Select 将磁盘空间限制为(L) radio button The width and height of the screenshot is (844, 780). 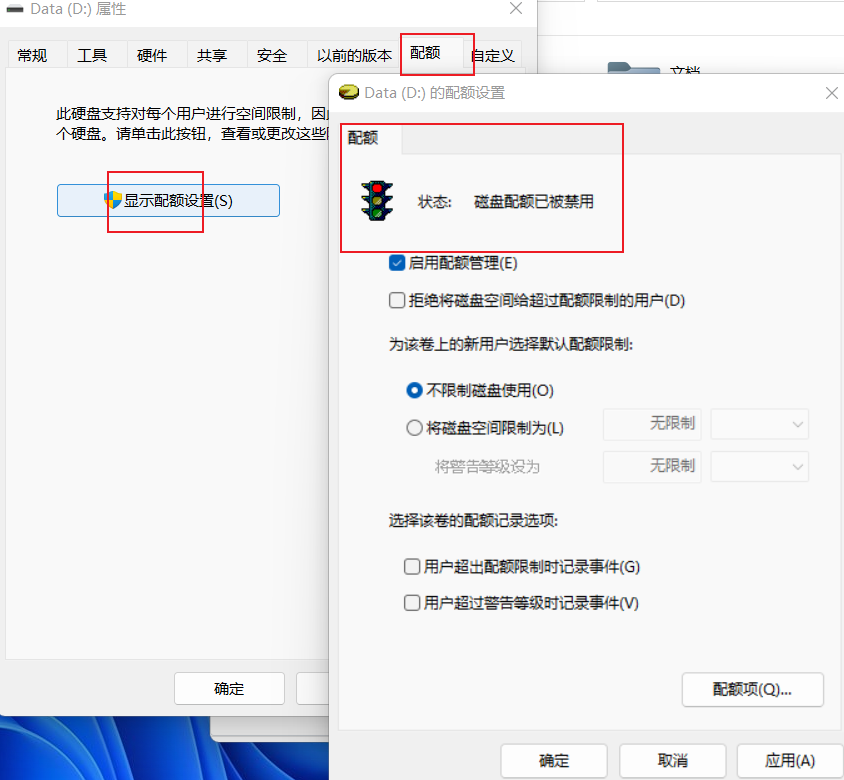pyautogui.click(x=414, y=428)
